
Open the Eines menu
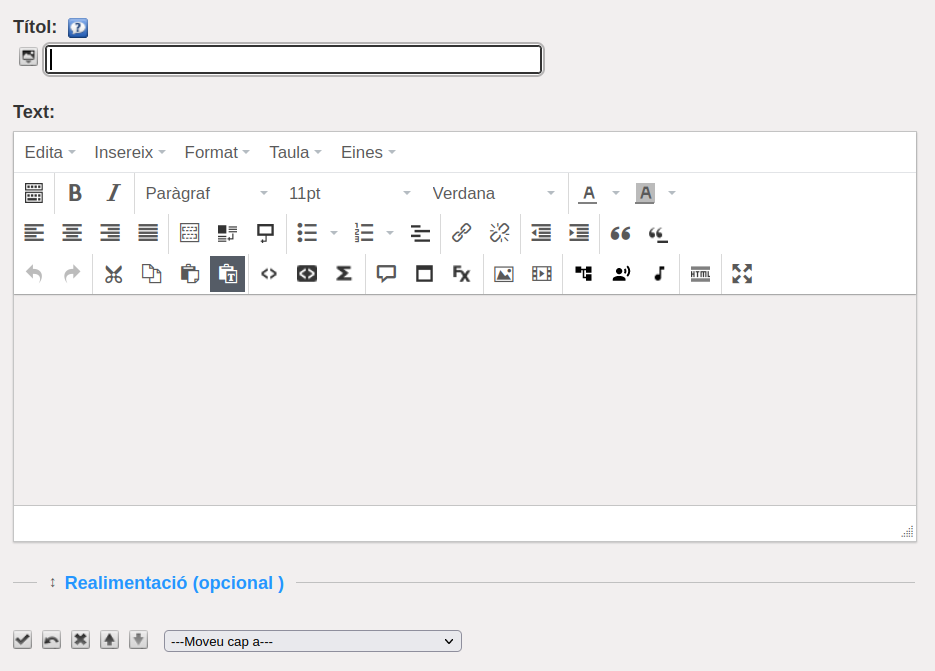368,153
